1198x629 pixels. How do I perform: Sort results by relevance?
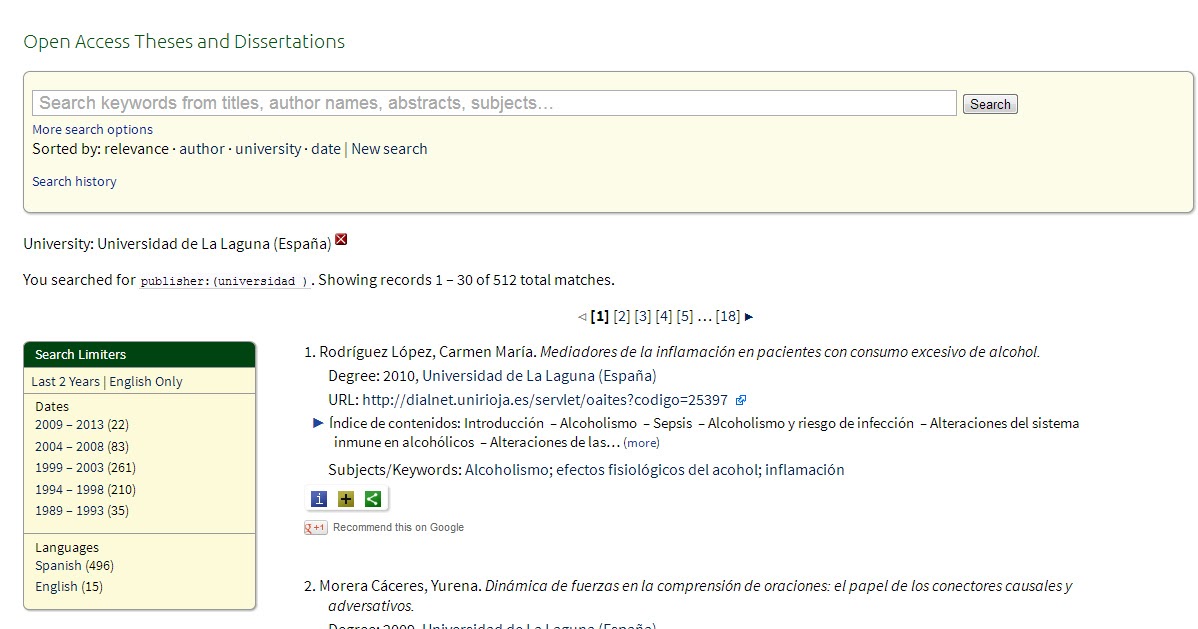137,149
